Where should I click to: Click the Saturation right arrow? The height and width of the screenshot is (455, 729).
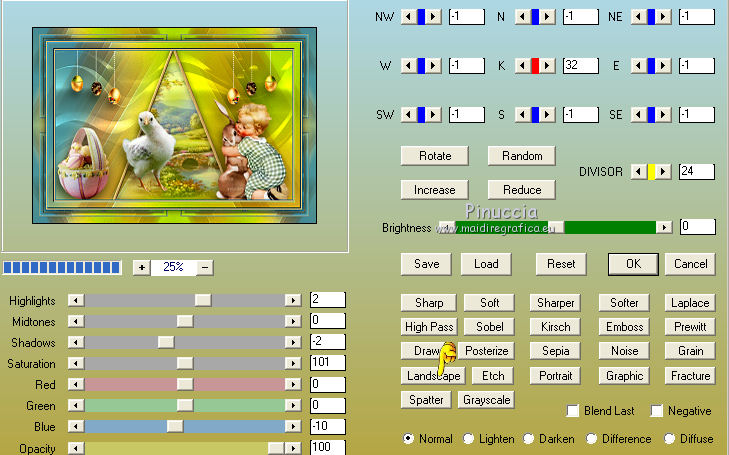point(293,363)
